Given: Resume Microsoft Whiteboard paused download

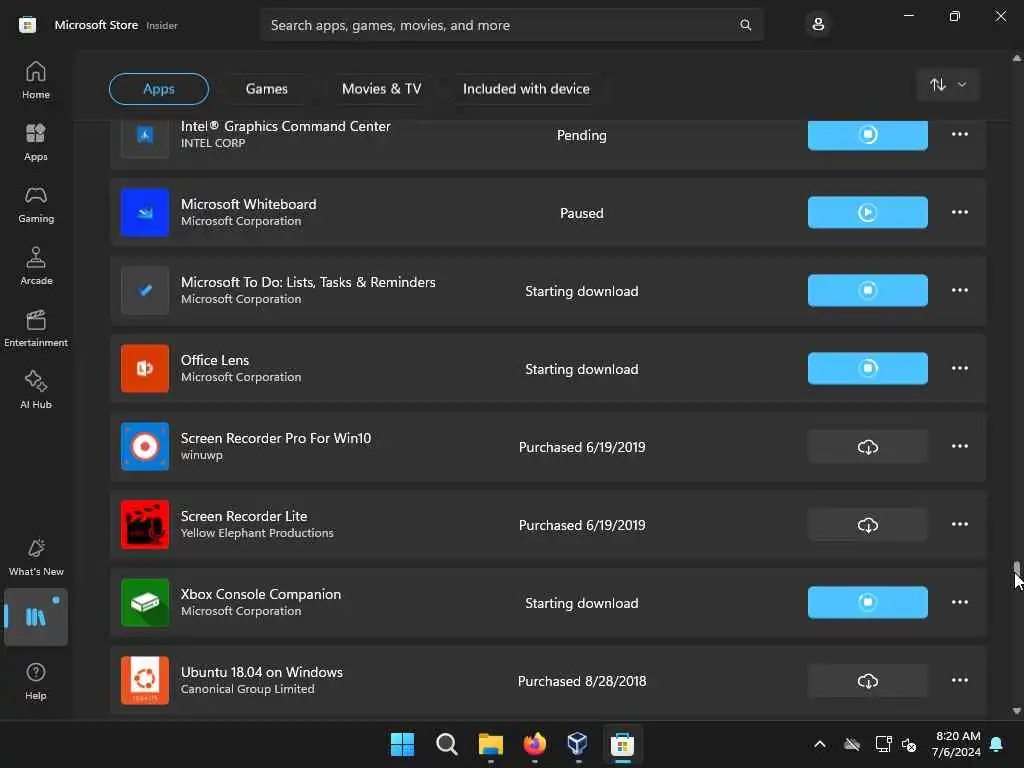Looking at the screenshot, I should (867, 212).
